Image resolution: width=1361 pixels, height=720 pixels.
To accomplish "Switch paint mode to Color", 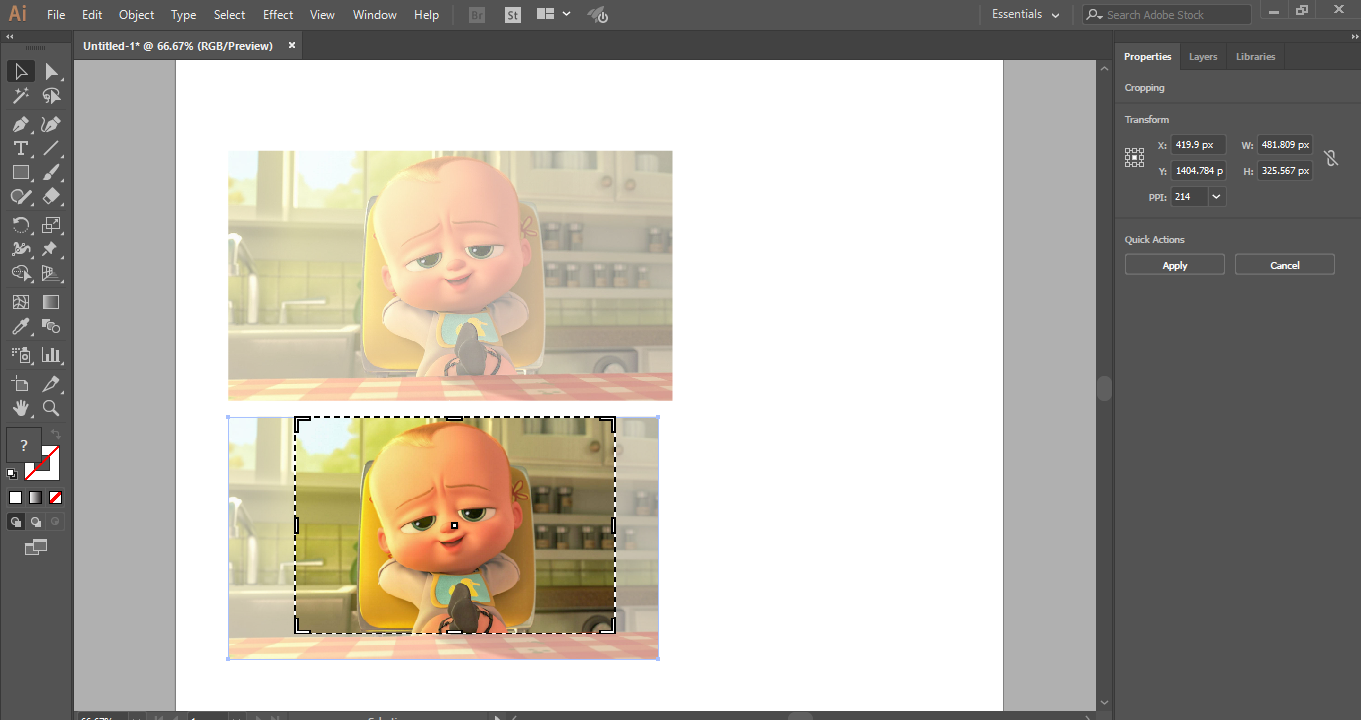I will 15,497.
